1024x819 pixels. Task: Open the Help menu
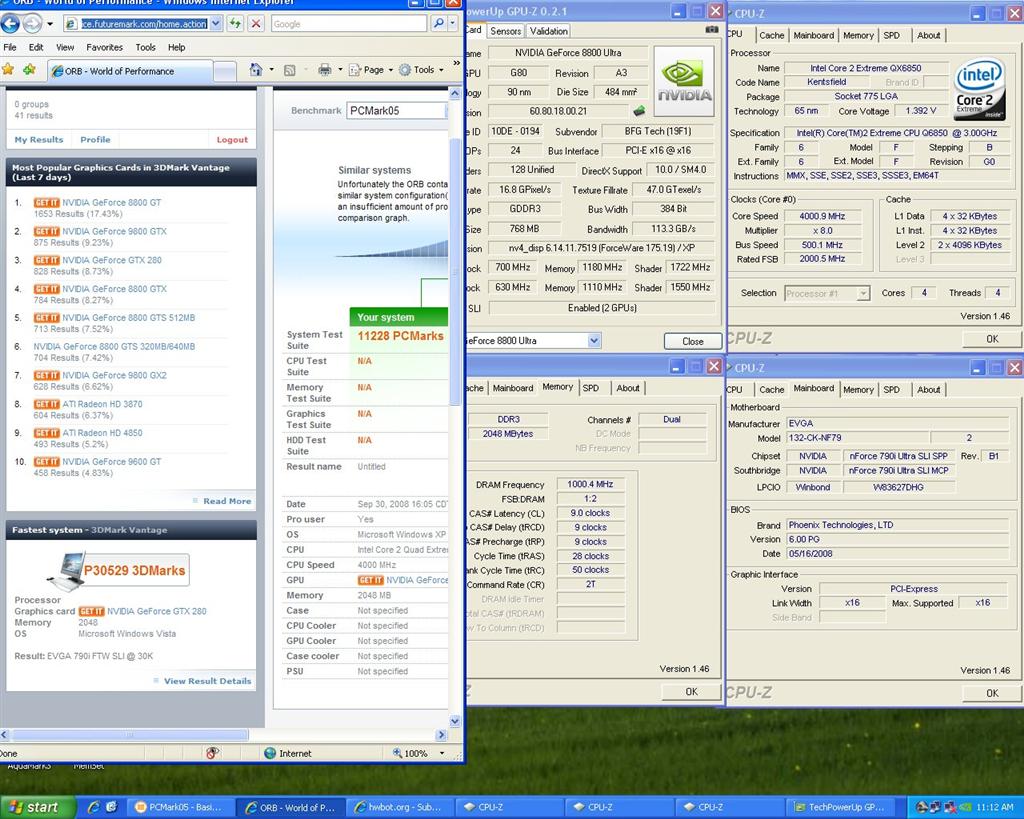pyautogui.click(x=176, y=47)
